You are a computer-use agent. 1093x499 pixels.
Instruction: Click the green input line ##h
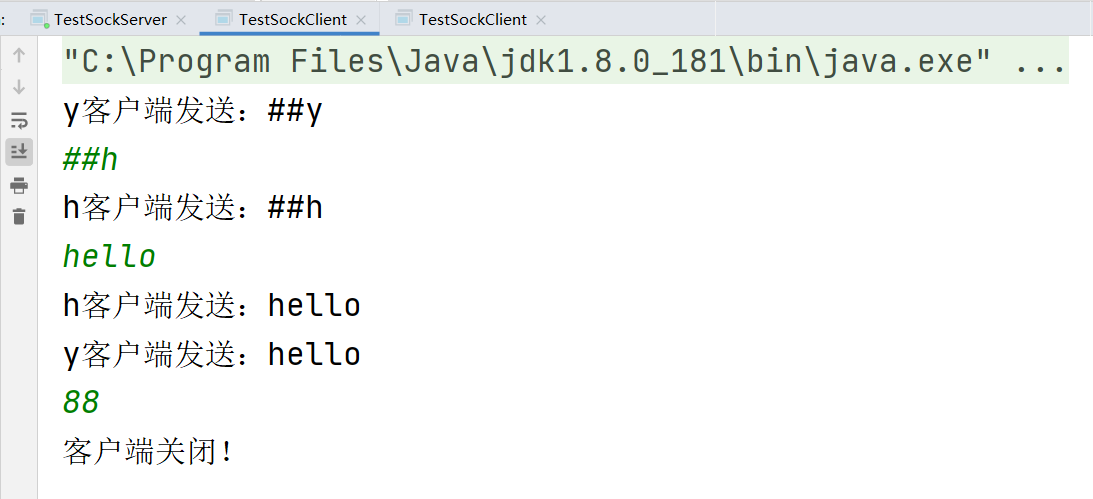[90, 160]
